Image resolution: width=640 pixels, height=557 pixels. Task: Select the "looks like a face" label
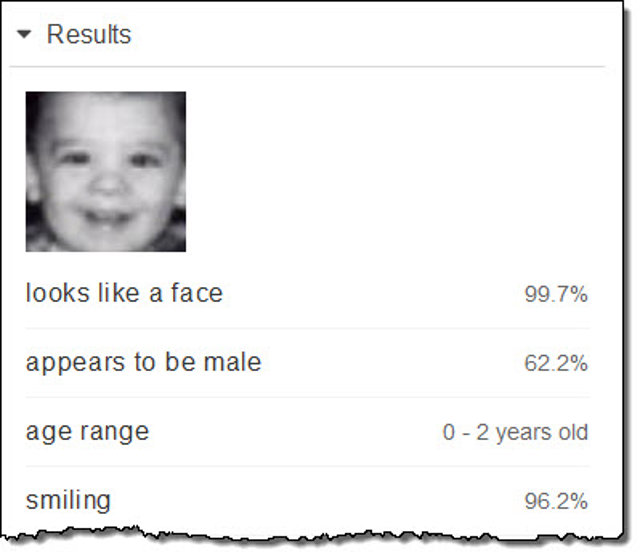click(x=124, y=293)
